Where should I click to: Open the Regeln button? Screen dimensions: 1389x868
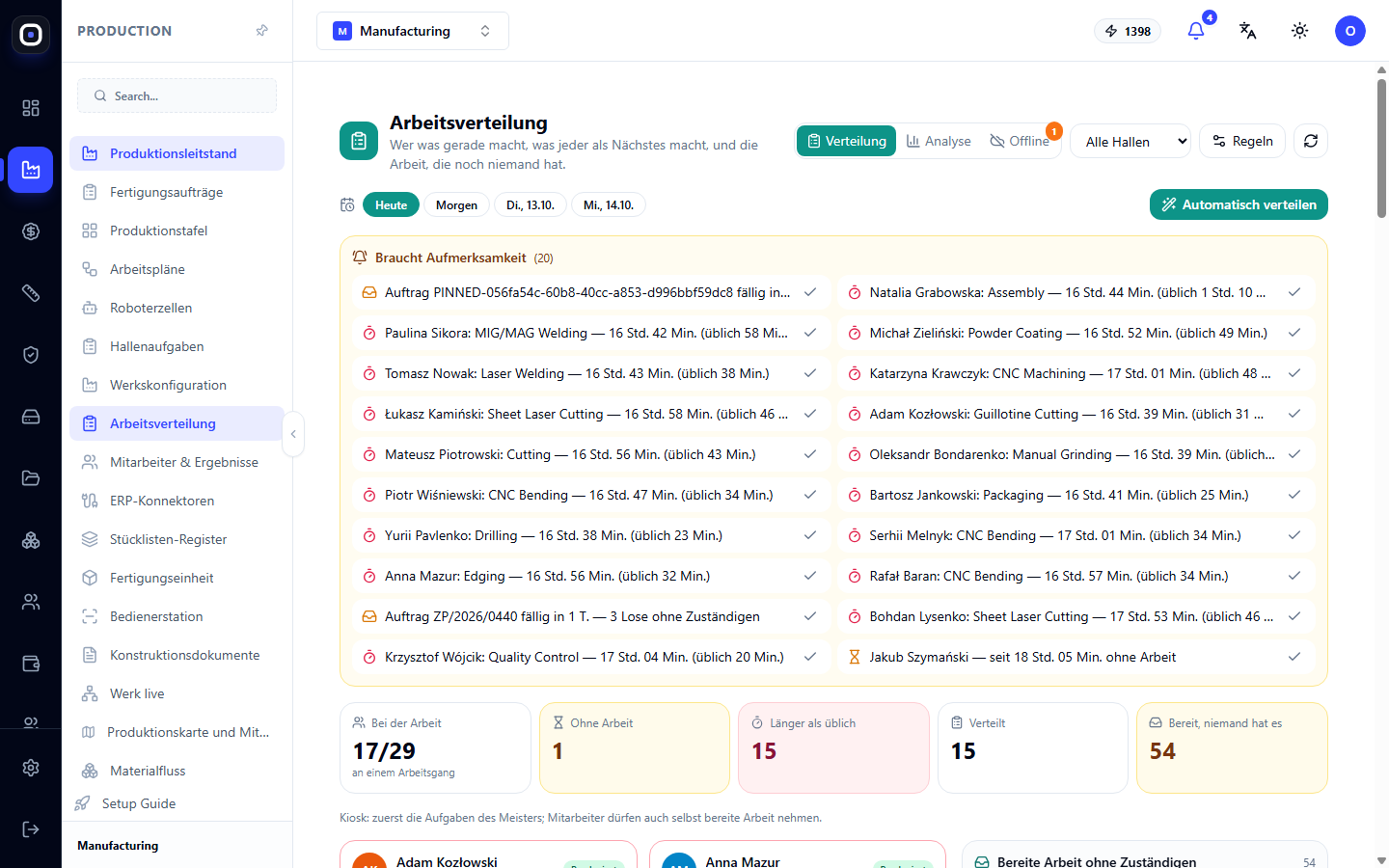pyautogui.click(x=1242, y=141)
